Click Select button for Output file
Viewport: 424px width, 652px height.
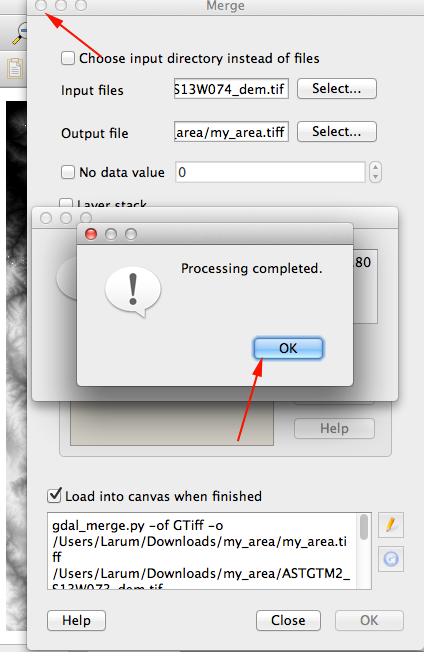(x=337, y=132)
